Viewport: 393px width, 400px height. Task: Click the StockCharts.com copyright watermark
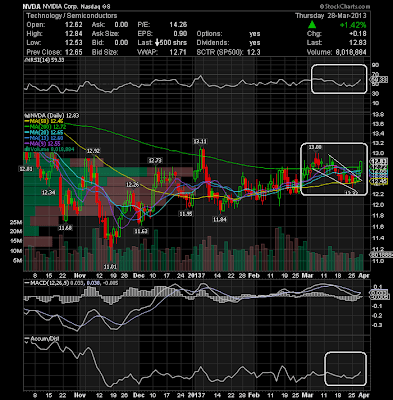(345, 6)
